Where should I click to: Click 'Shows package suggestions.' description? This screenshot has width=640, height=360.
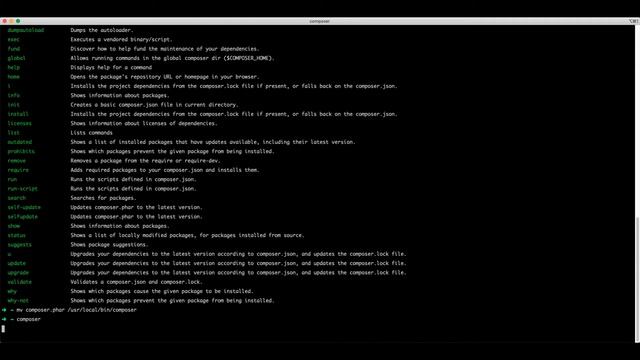click(109, 245)
